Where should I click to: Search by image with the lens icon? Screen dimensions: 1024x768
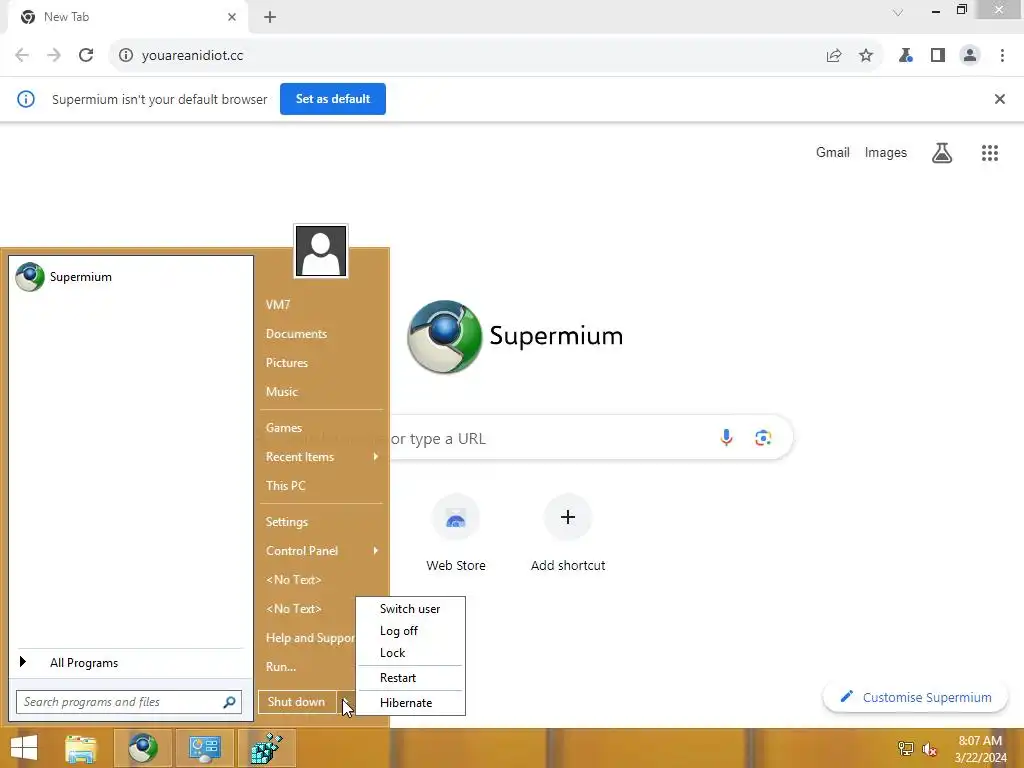[763, 438]
